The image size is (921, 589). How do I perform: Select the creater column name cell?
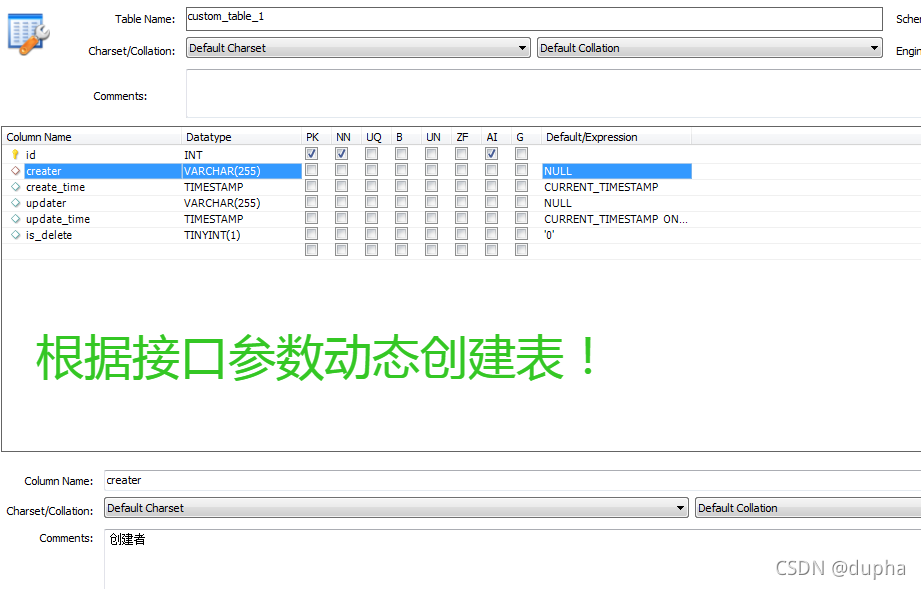point(103,171)
